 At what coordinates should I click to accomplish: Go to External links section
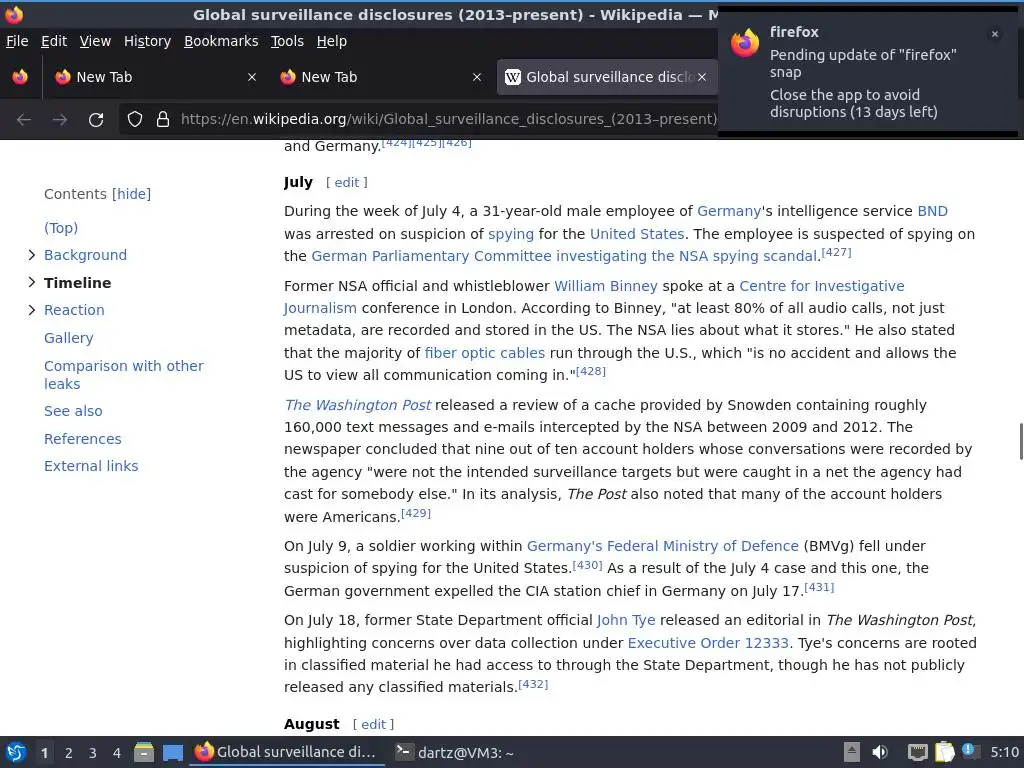click(91, 466)
